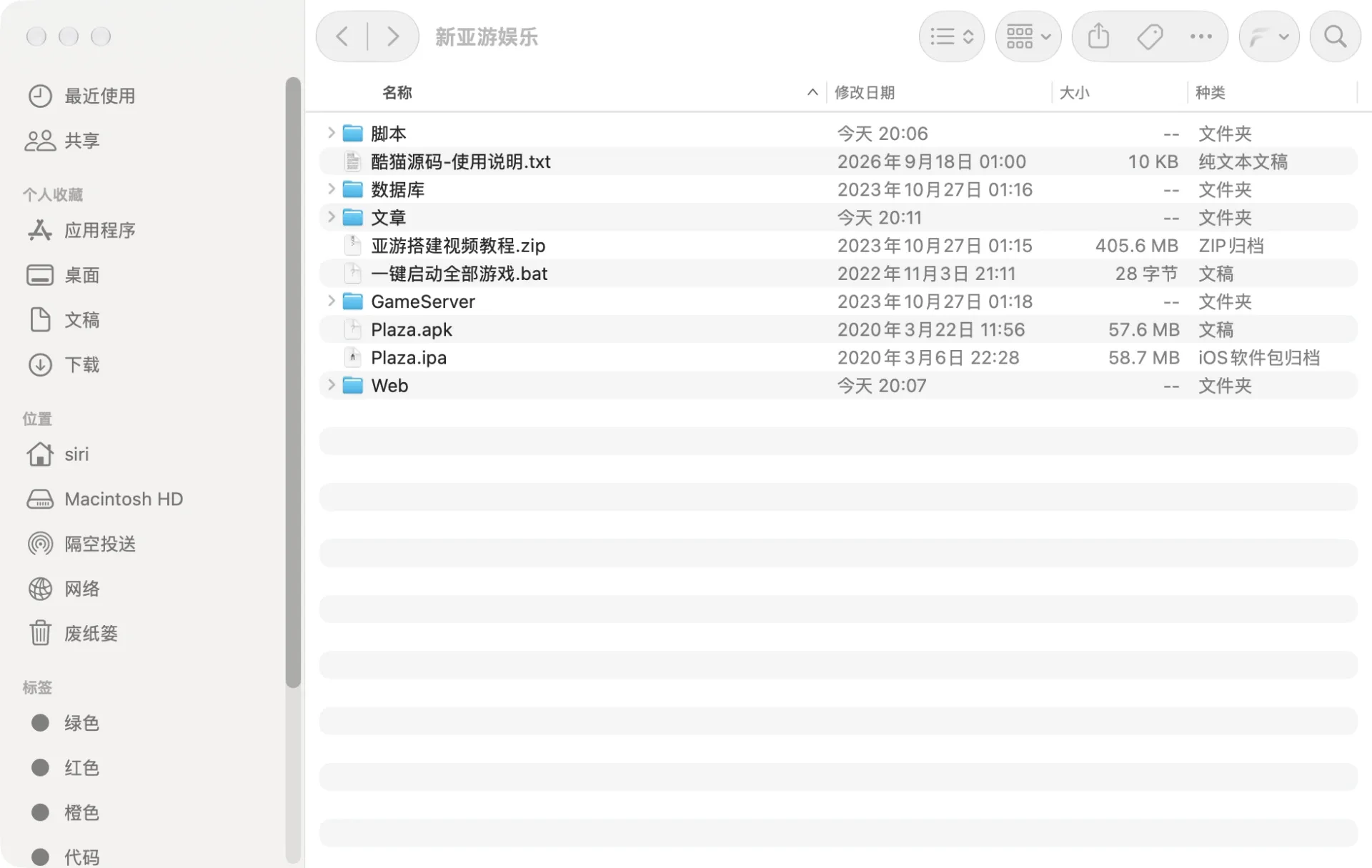
Task: Select the 红色 tag
Action: click(x=64, y=767)
